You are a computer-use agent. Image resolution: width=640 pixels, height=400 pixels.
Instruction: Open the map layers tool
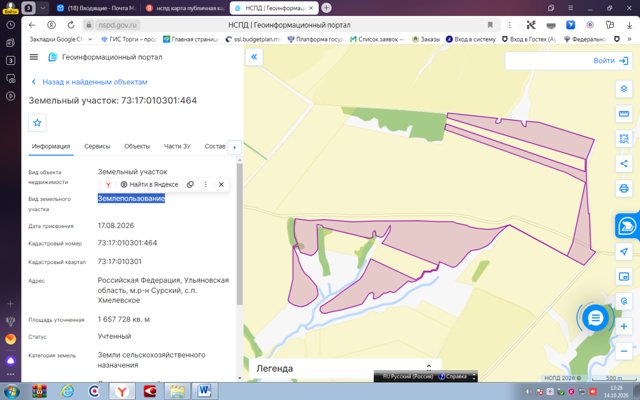pyautogui.click(x=624, y=89)
